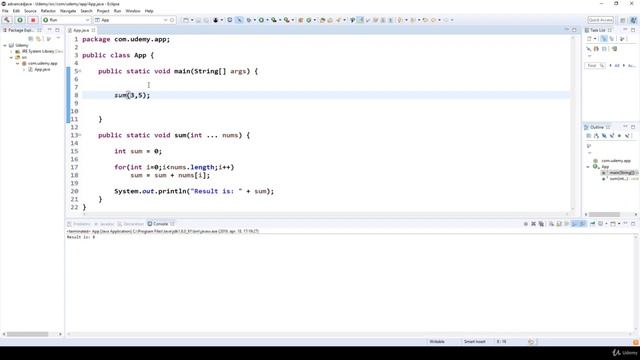The width and height of the screenshot is (640, 360).
Task: Select the Console tab
Action: point(160,224)
